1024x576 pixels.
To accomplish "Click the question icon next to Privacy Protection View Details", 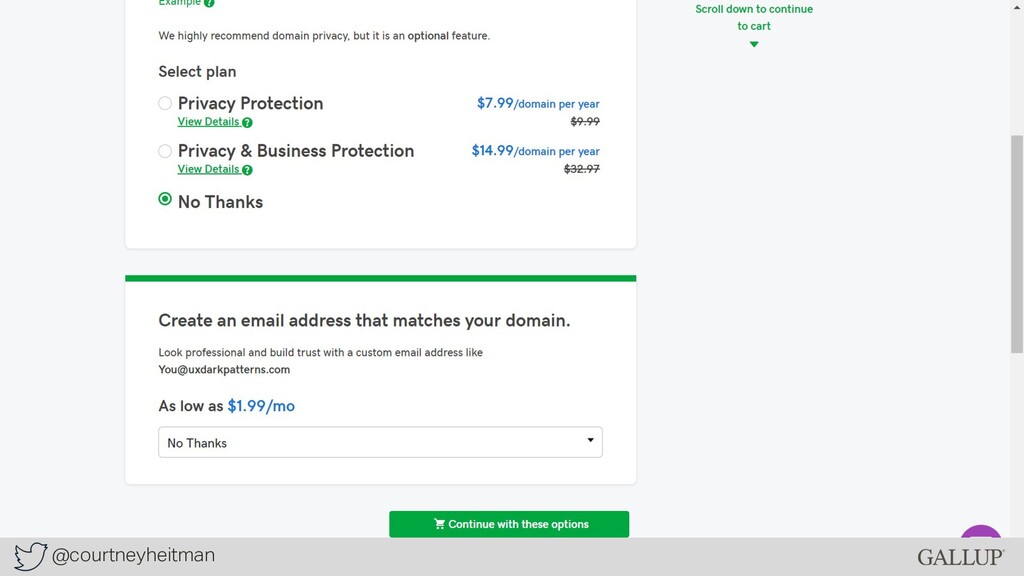I will pos(247,122).
